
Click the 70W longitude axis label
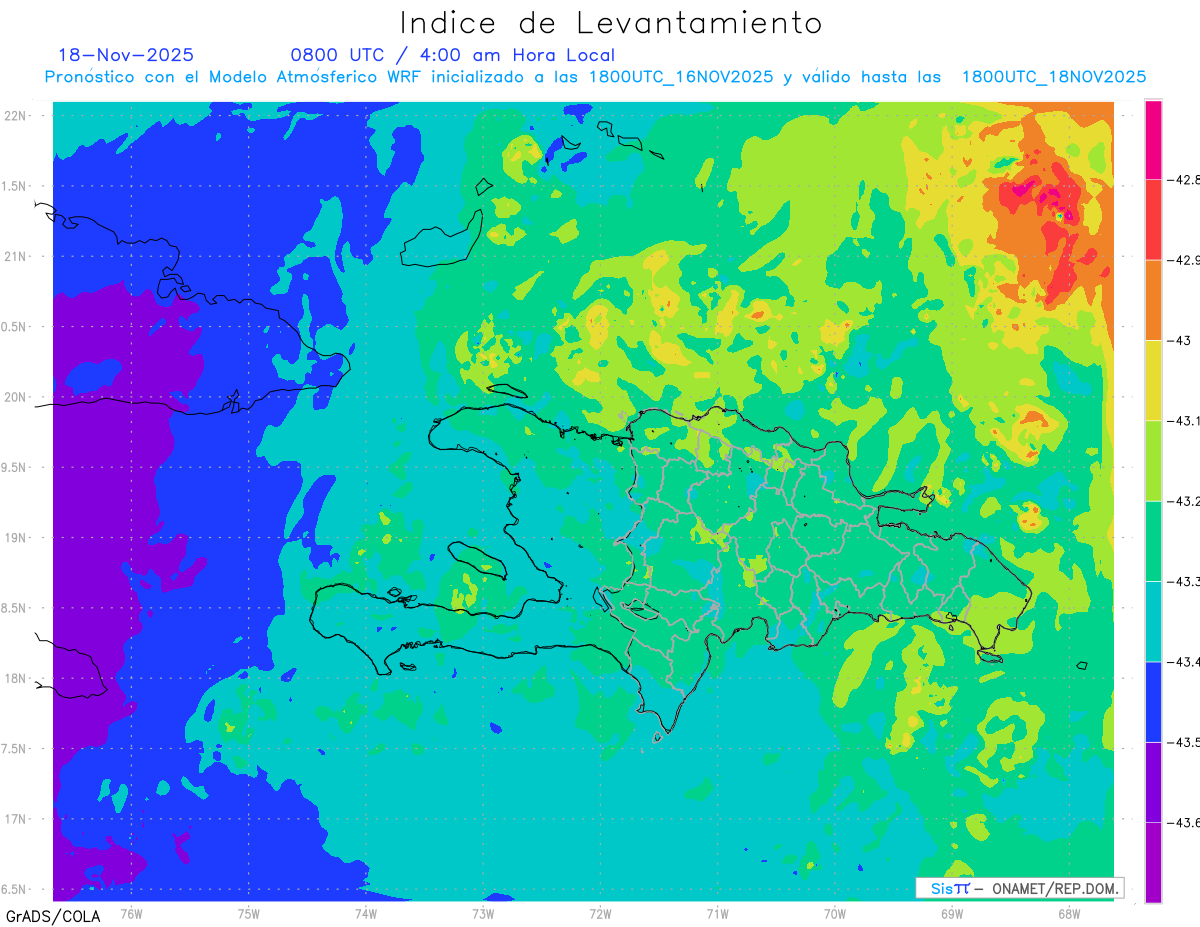(834, 913)
